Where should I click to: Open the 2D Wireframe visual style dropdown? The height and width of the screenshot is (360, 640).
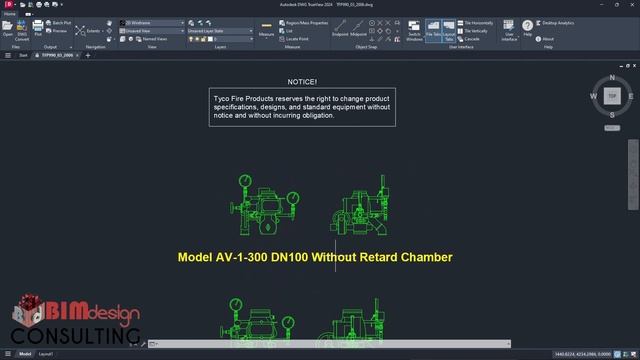(x=152, y=23)
